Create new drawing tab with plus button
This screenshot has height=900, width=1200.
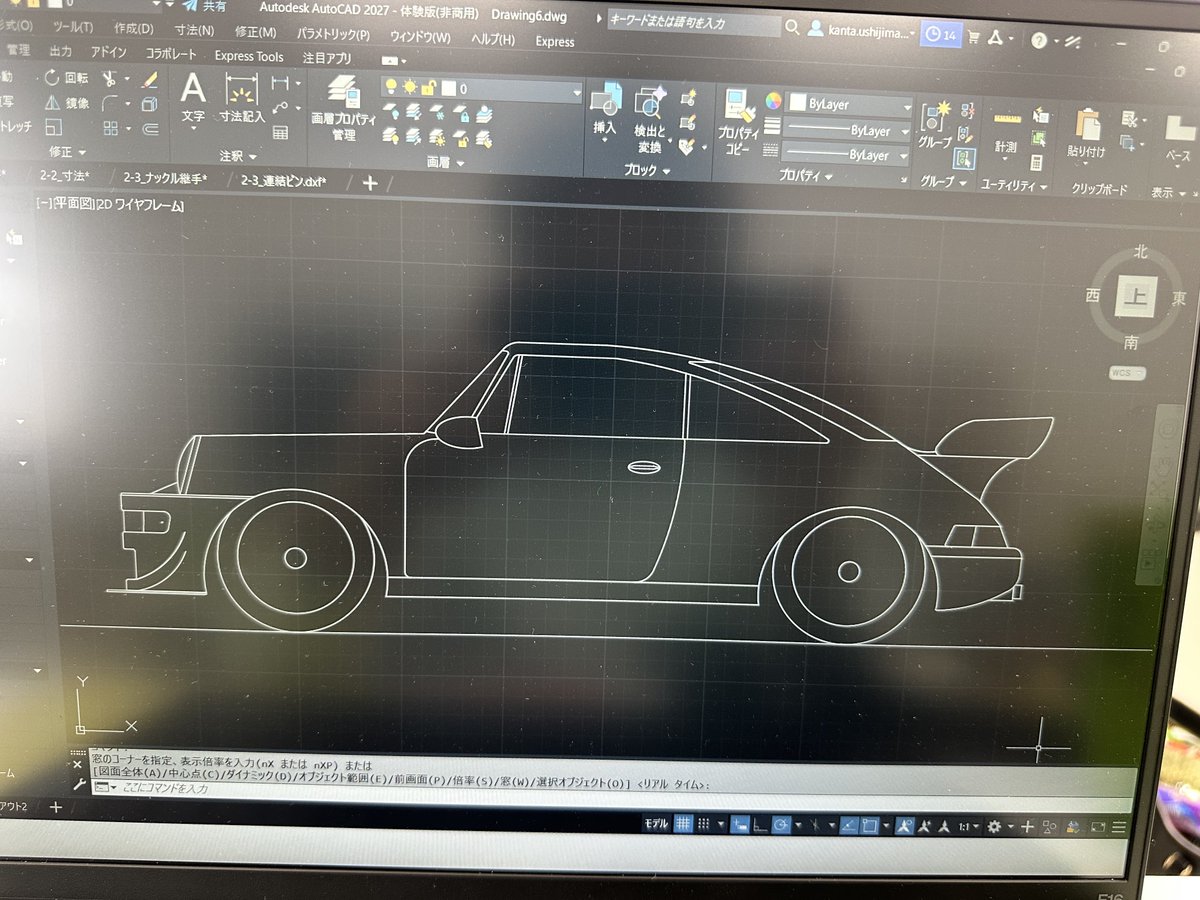370,183
